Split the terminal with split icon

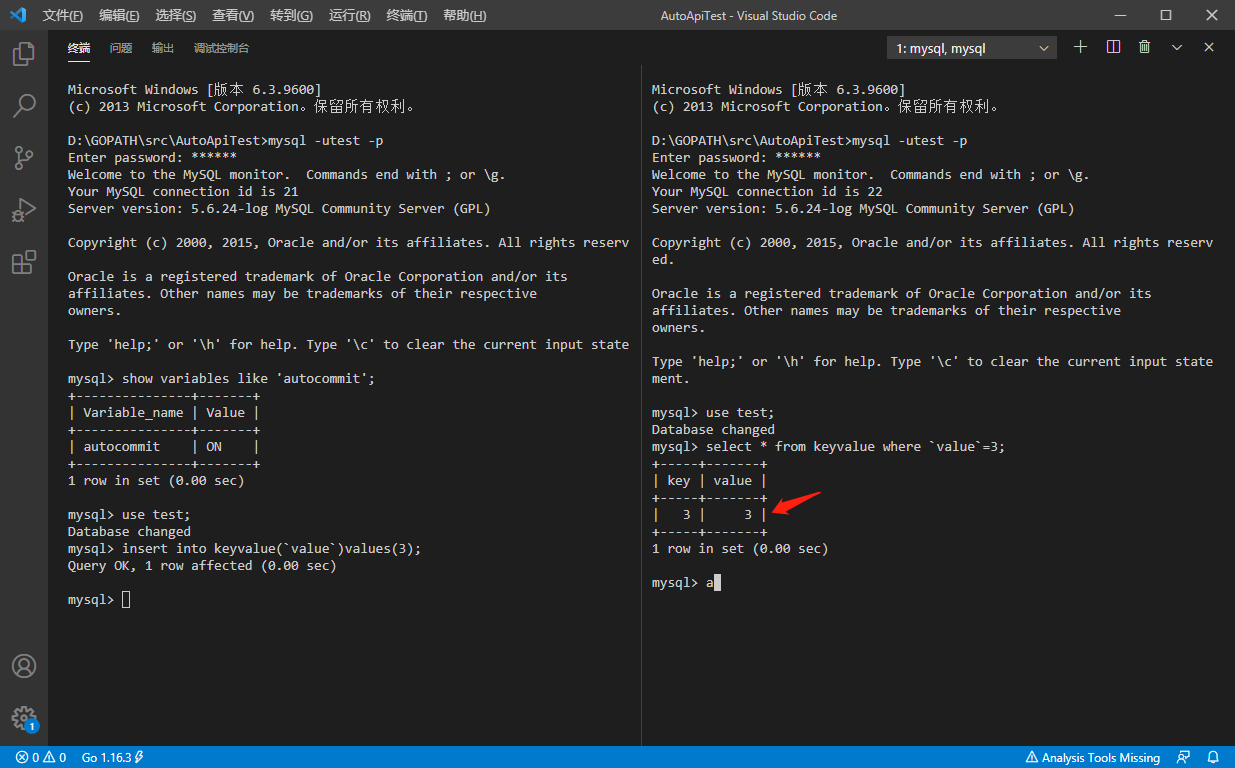click(1113, 47)
